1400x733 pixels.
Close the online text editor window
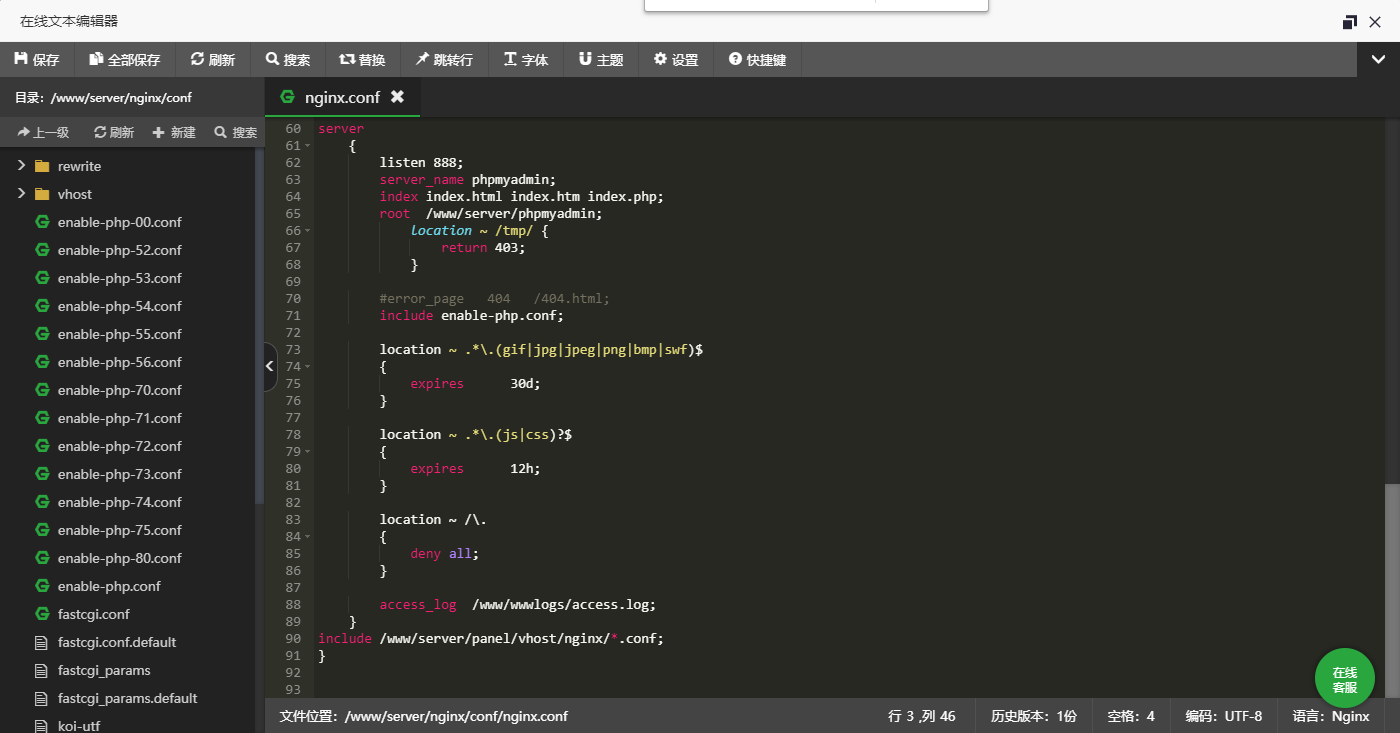(x=1376, y=22)
